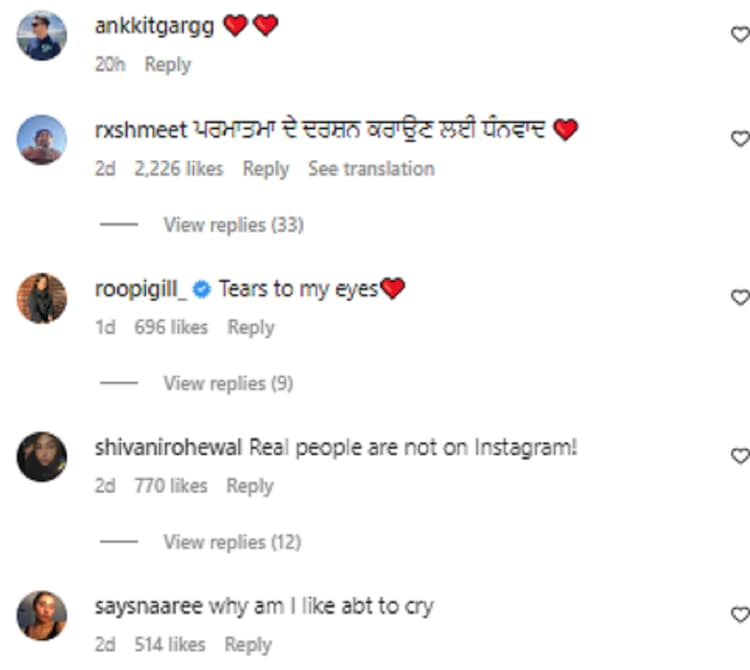This screenshot has height=670, width=750.
Task: Open ankkitgargg's profile picture
Action: coord(42,37)
